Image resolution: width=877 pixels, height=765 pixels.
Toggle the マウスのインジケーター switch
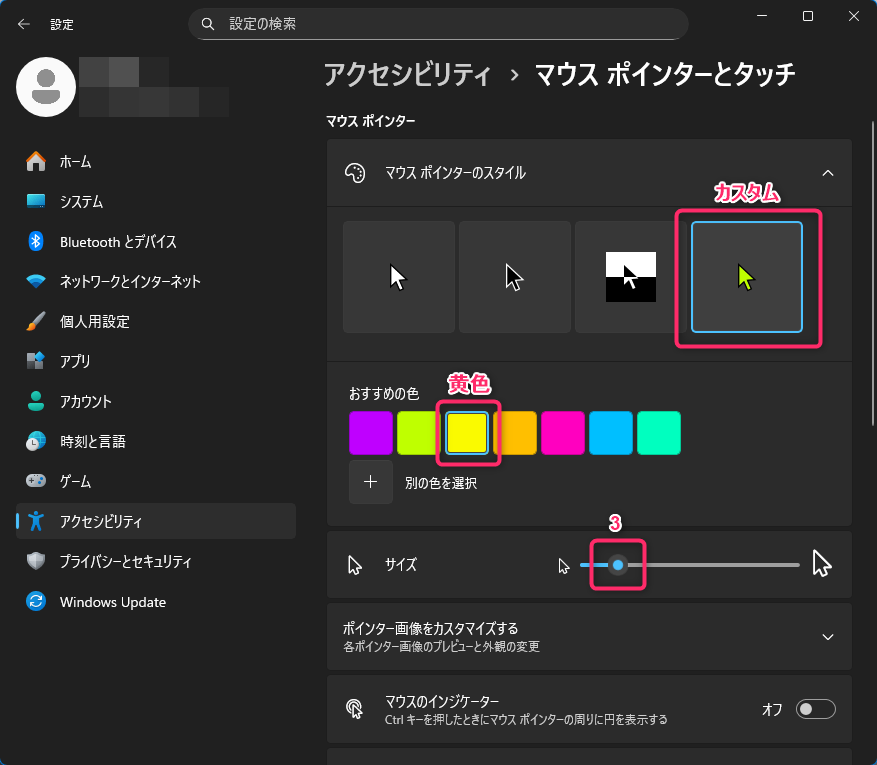(815, 709)
